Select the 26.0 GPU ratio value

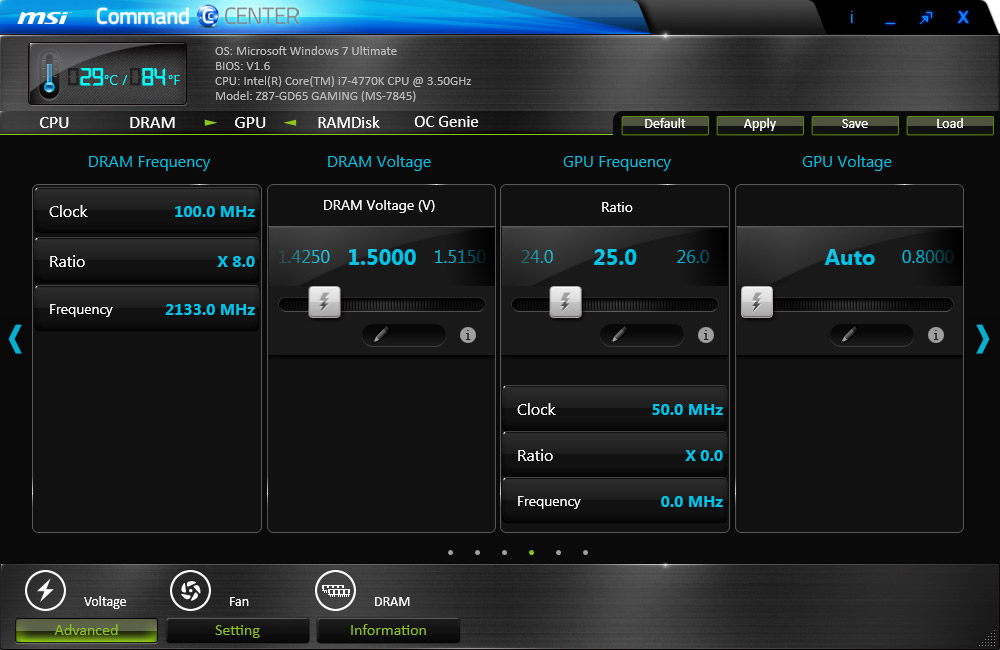point(692,257)
